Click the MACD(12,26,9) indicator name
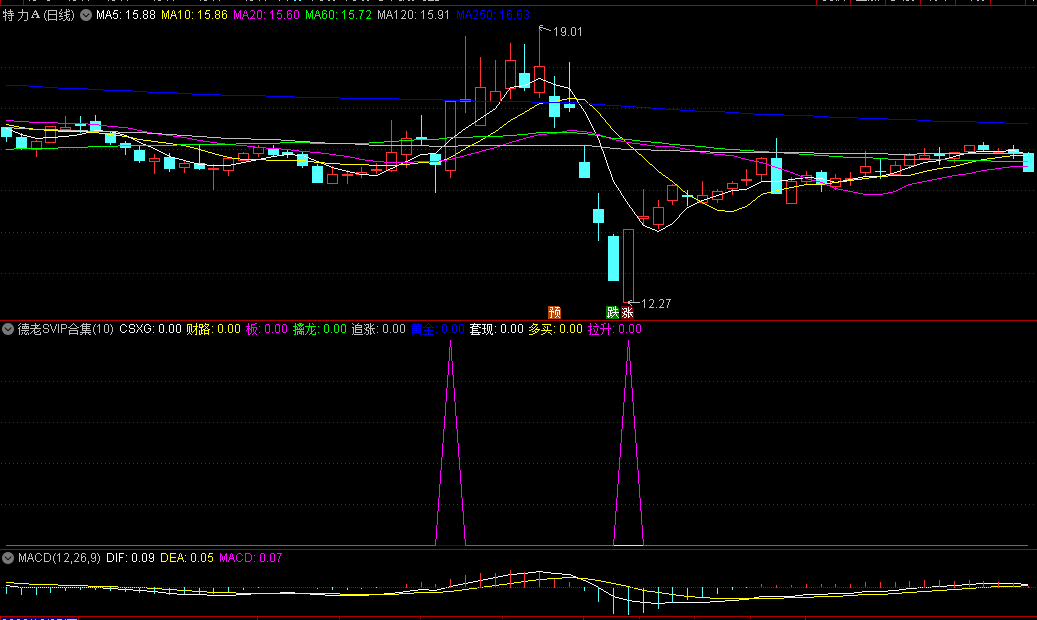Screen dimensions: 1037x620 [59, 557]
